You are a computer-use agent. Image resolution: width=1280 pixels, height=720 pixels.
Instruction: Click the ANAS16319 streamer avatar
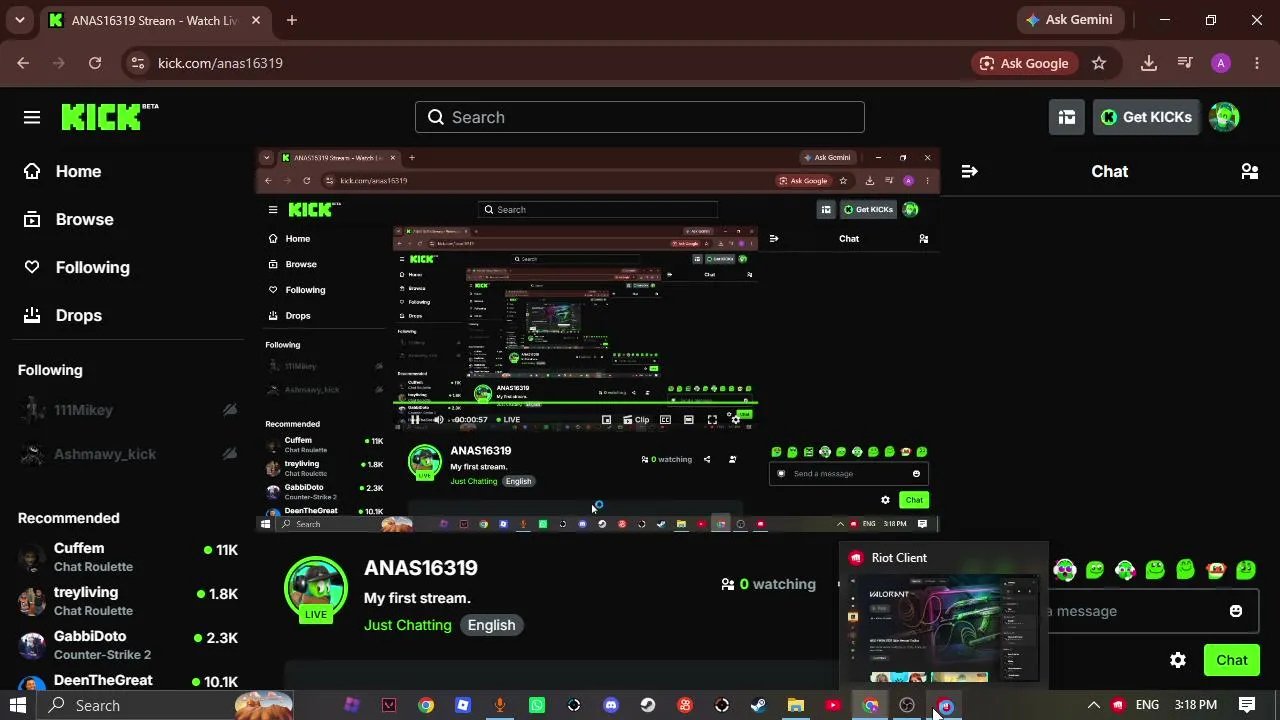(316, 588)
